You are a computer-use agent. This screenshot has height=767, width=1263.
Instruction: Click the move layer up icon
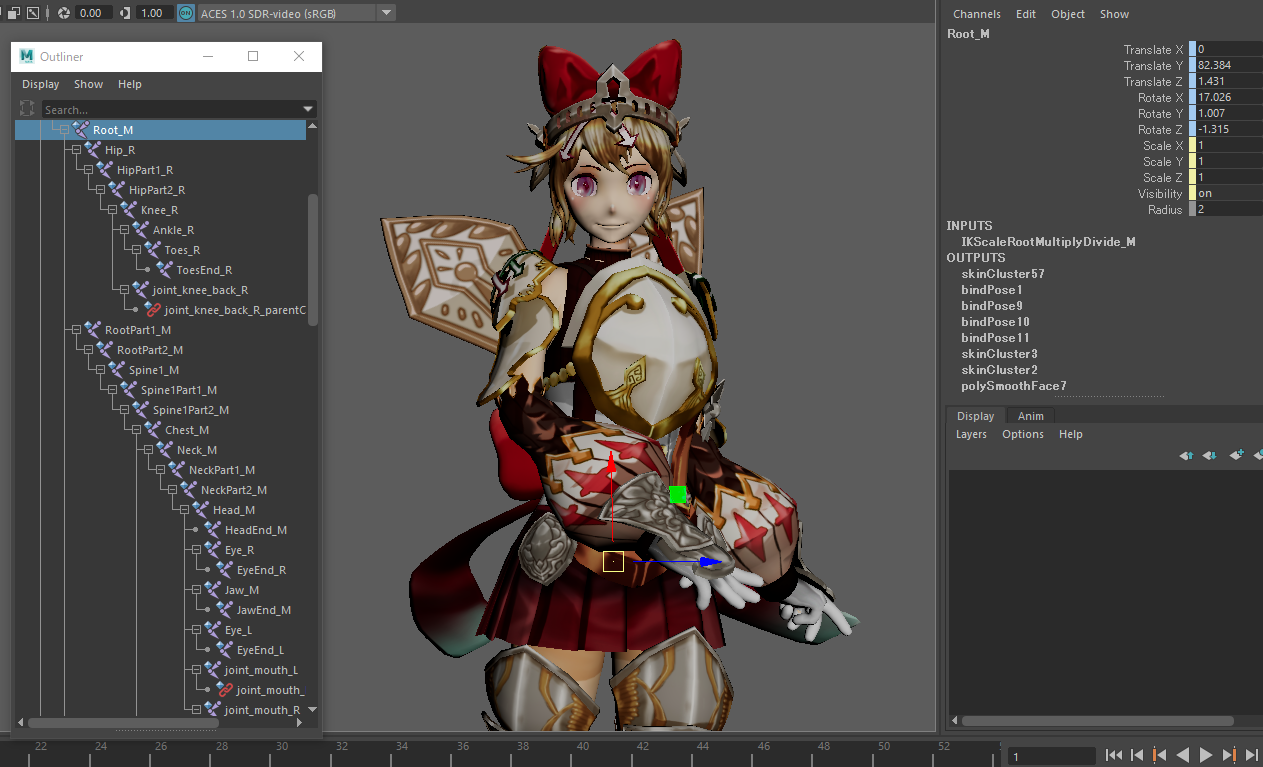[x=1186, y=455]
